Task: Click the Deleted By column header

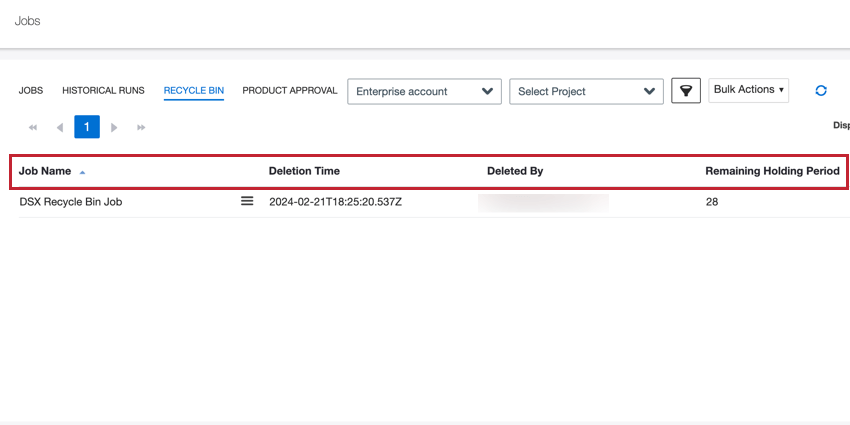Action: (515, 171)
